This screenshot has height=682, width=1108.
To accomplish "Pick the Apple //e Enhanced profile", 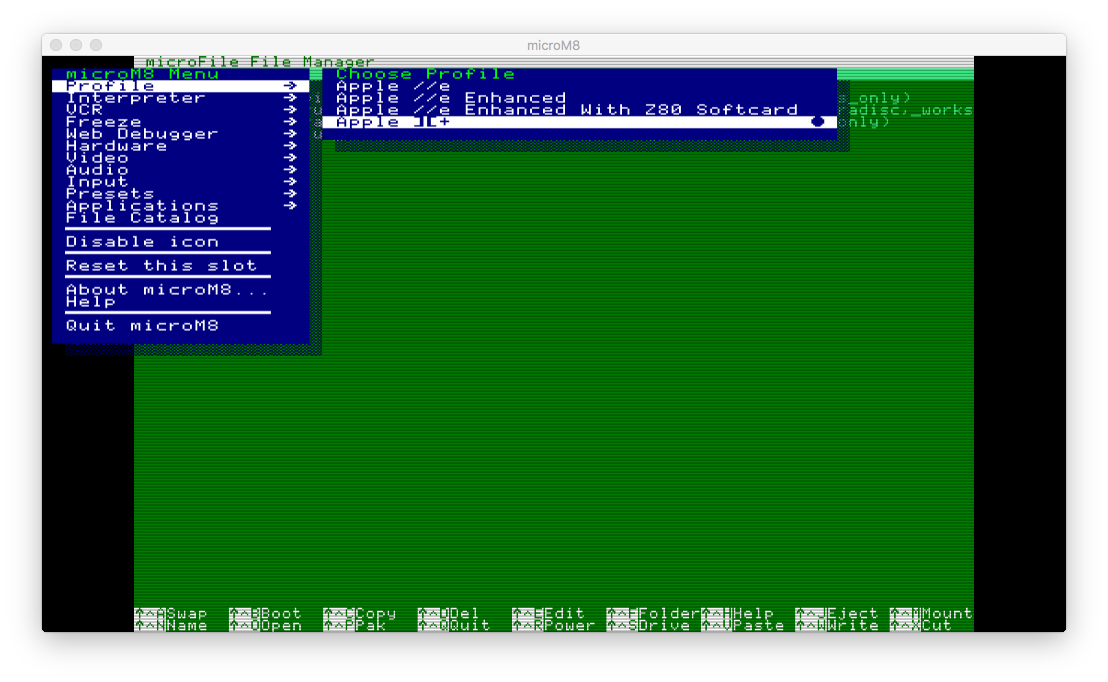I will 450,98.
